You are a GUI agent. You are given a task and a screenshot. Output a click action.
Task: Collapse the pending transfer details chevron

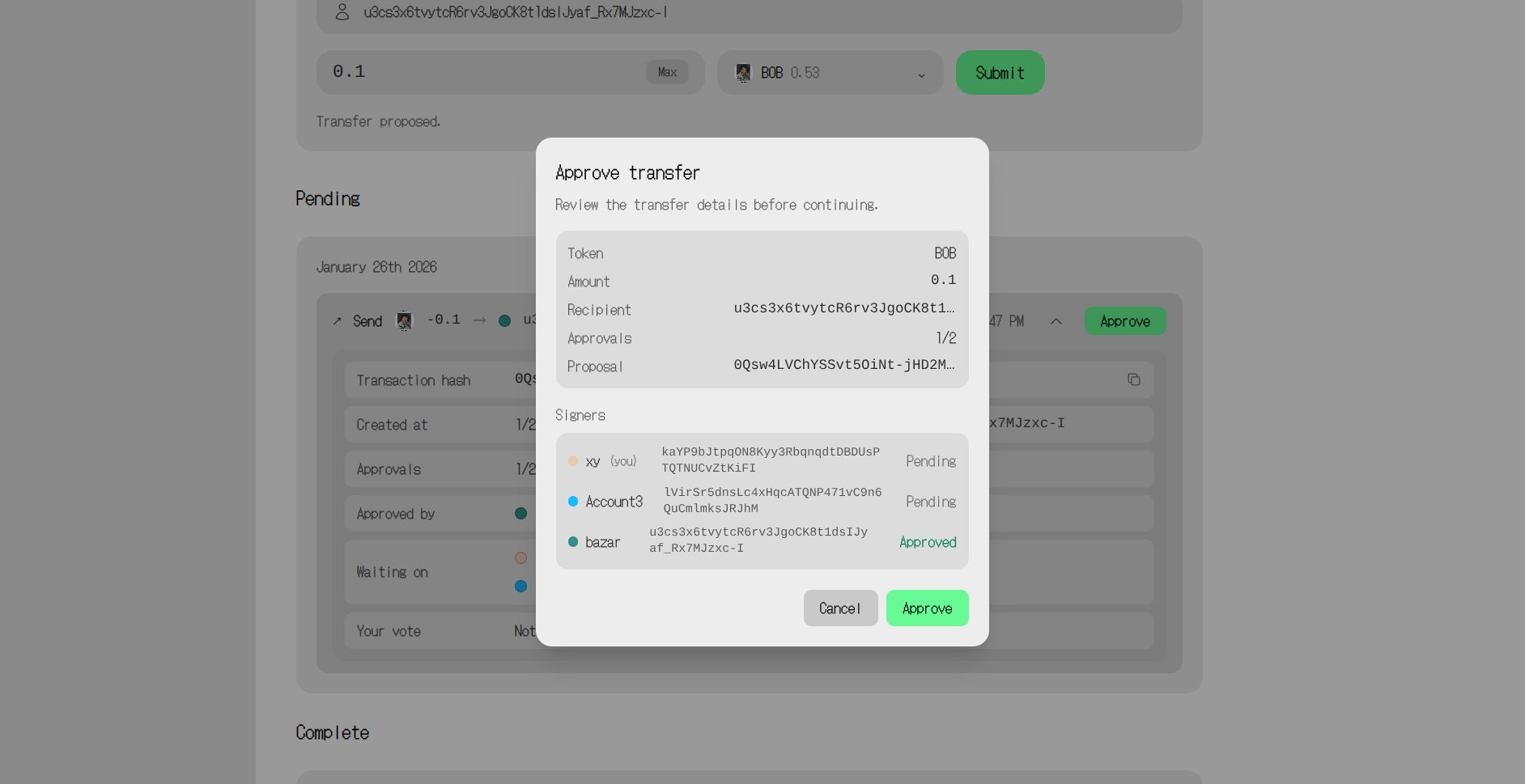(1056, 321)
